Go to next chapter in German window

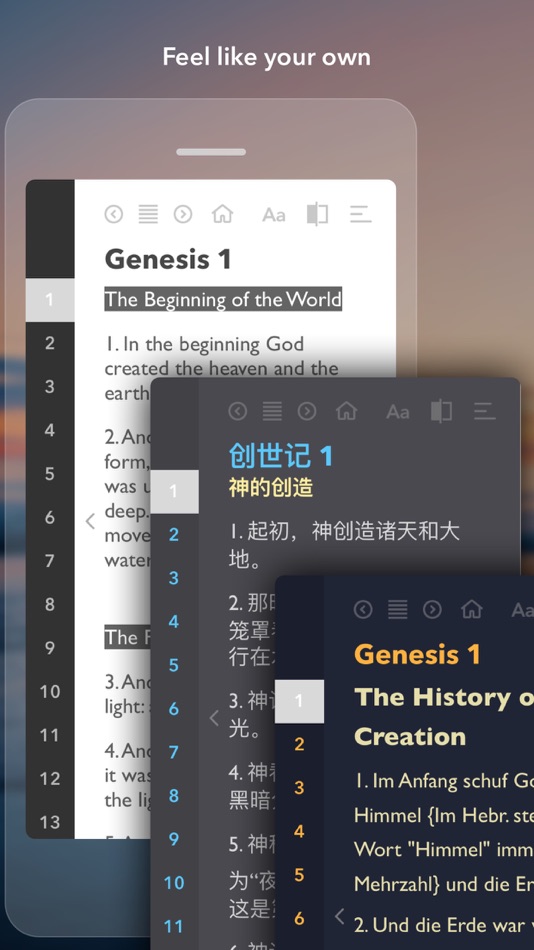(x=432, y=609)
